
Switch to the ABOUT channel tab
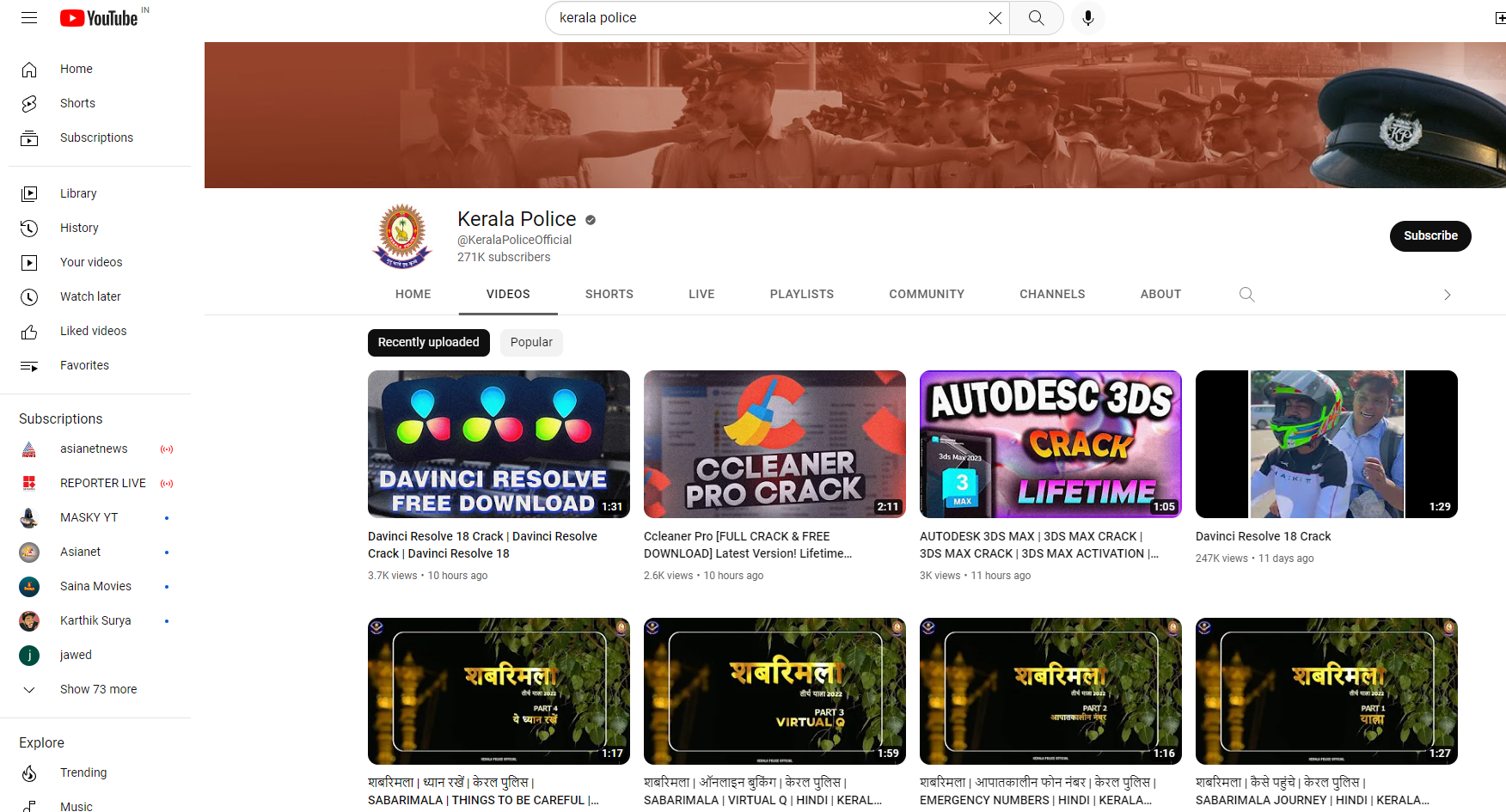pyautogui.click(x=1160, y=294)
